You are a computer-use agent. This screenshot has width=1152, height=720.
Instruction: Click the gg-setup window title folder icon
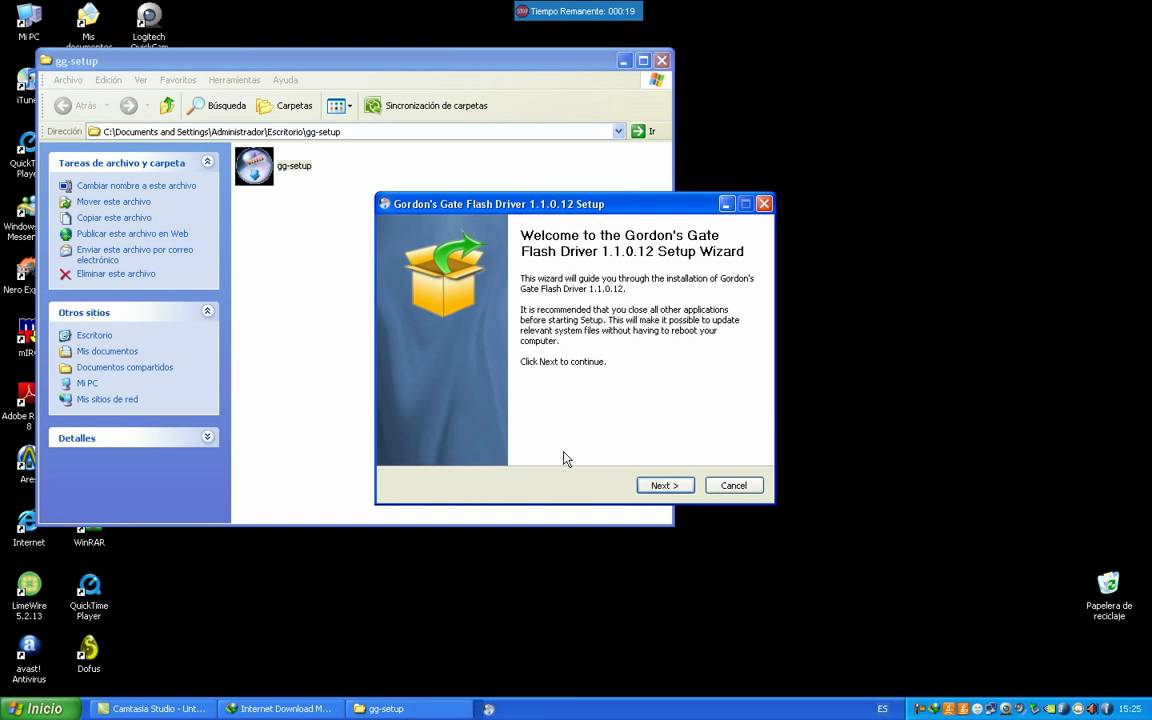46,60
